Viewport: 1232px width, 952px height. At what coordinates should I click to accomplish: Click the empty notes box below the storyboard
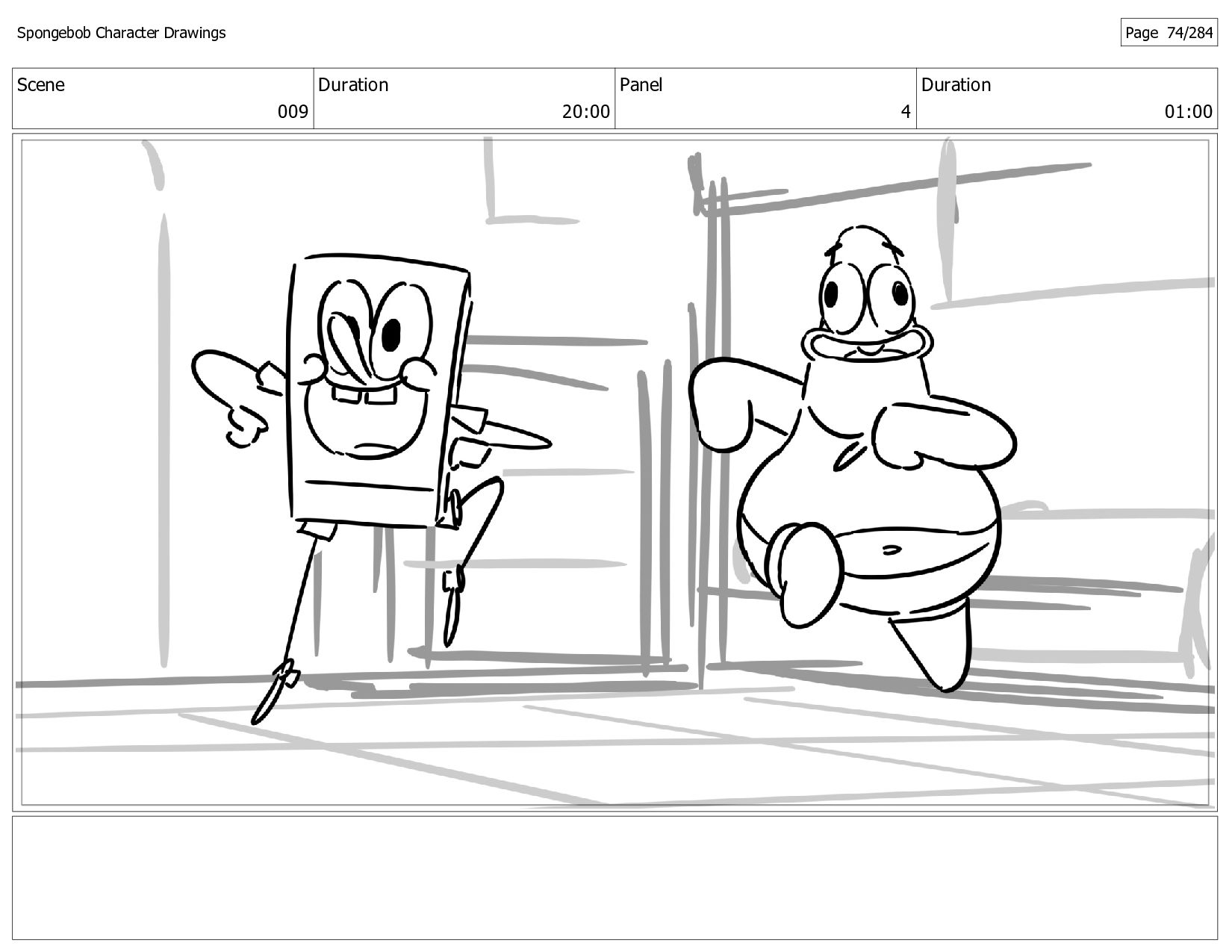pyautogui.click(x=615, y=878)
